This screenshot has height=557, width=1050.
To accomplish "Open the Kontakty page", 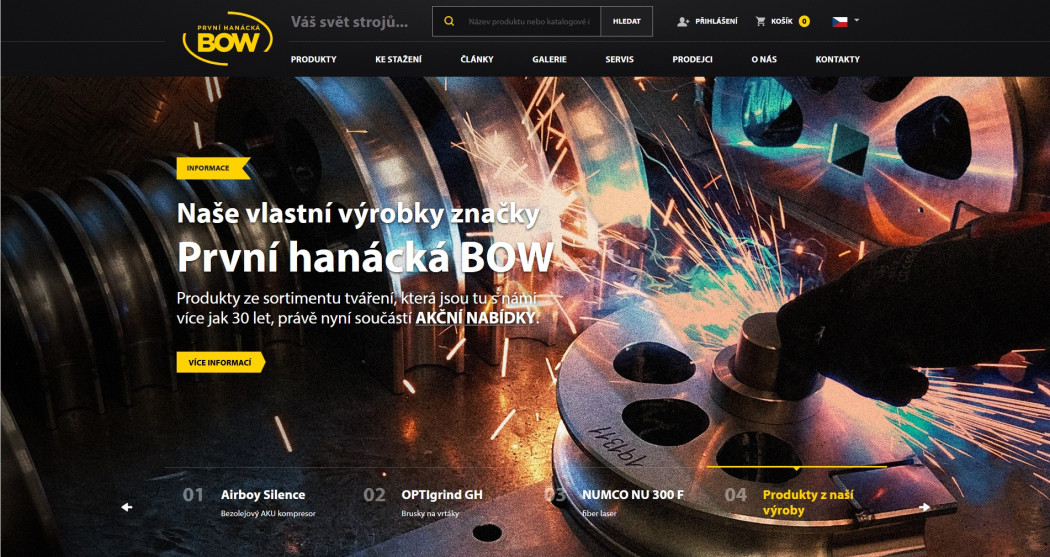I will 837,59.
